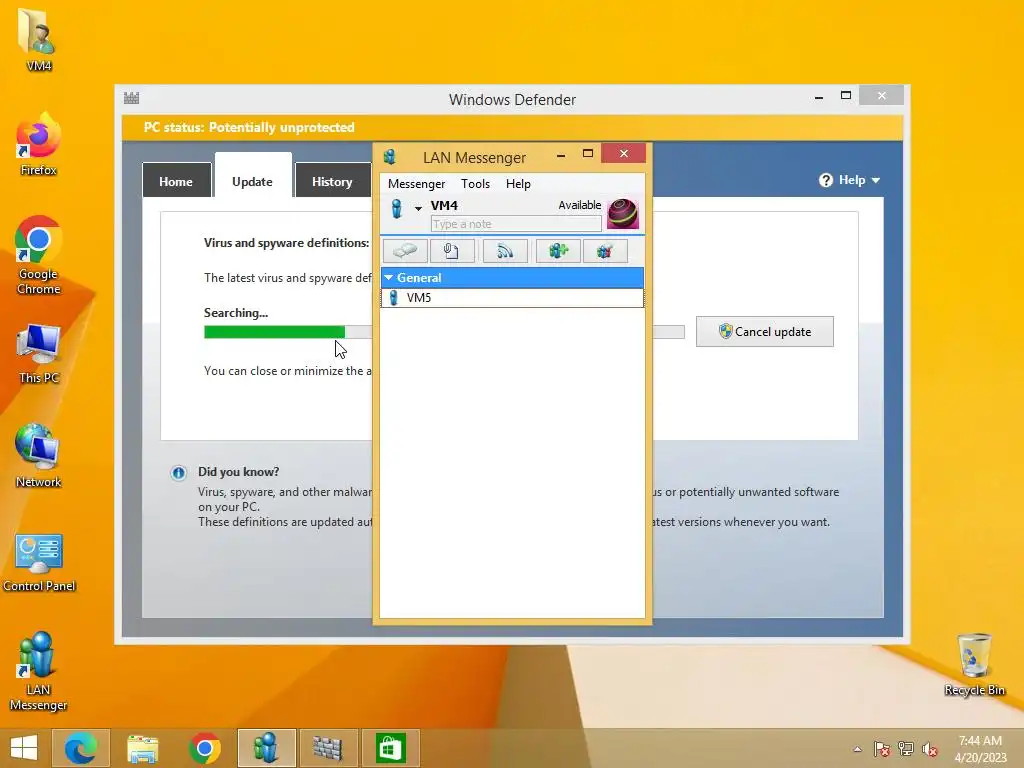Screen dimensions: 1024x768
Task: Open File Explorer from the taskbar
Action: [x=142, y=748]
